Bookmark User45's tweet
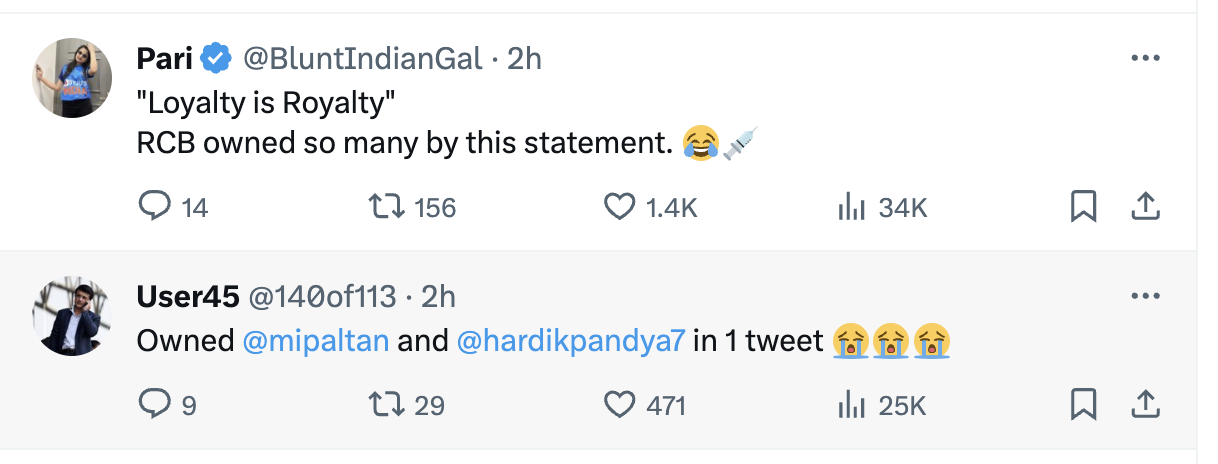 [x=1084, y=404]
